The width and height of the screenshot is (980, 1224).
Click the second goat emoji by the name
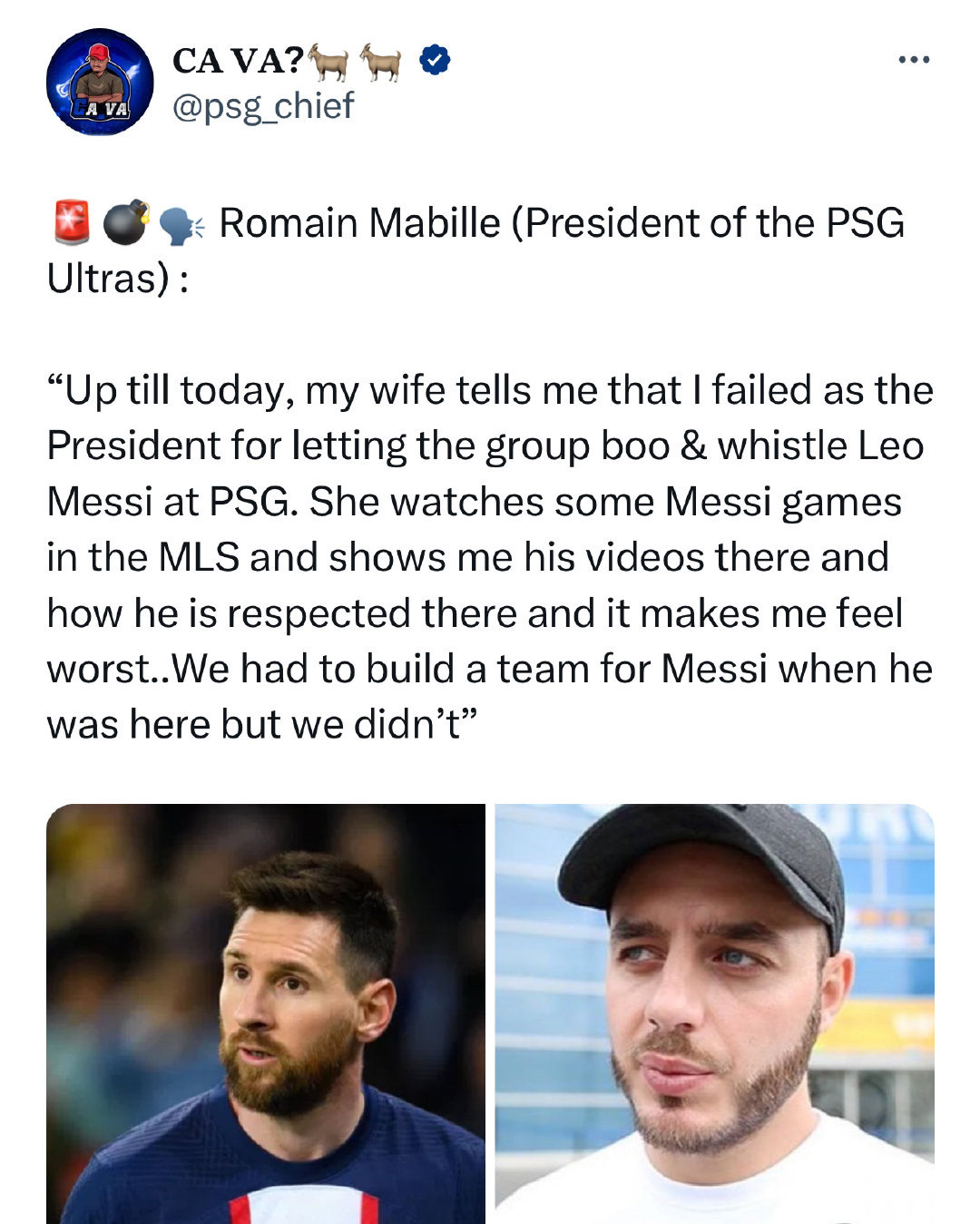click(x=381, y=60)
